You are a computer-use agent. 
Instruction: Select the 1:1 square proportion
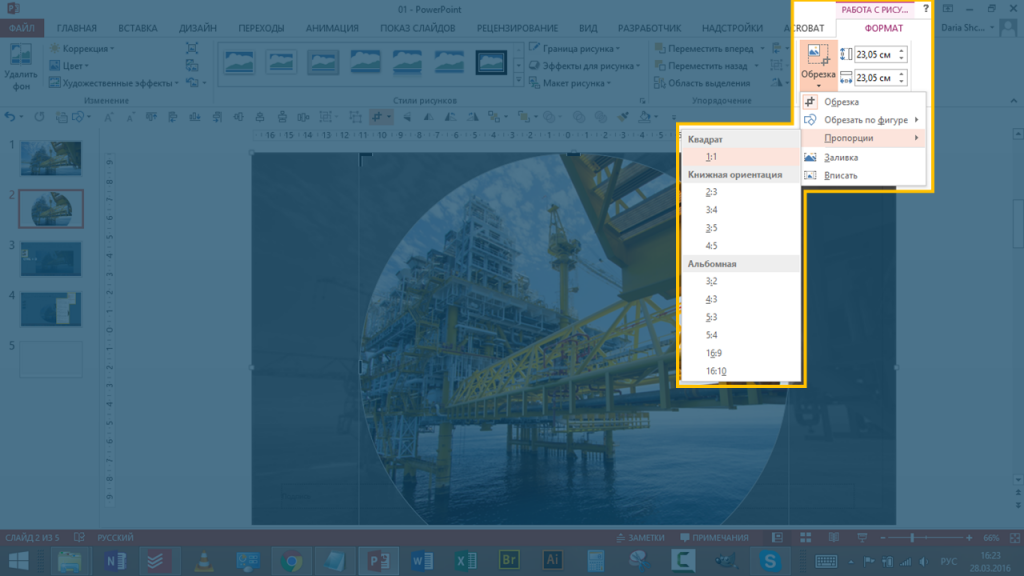point(710,157)
